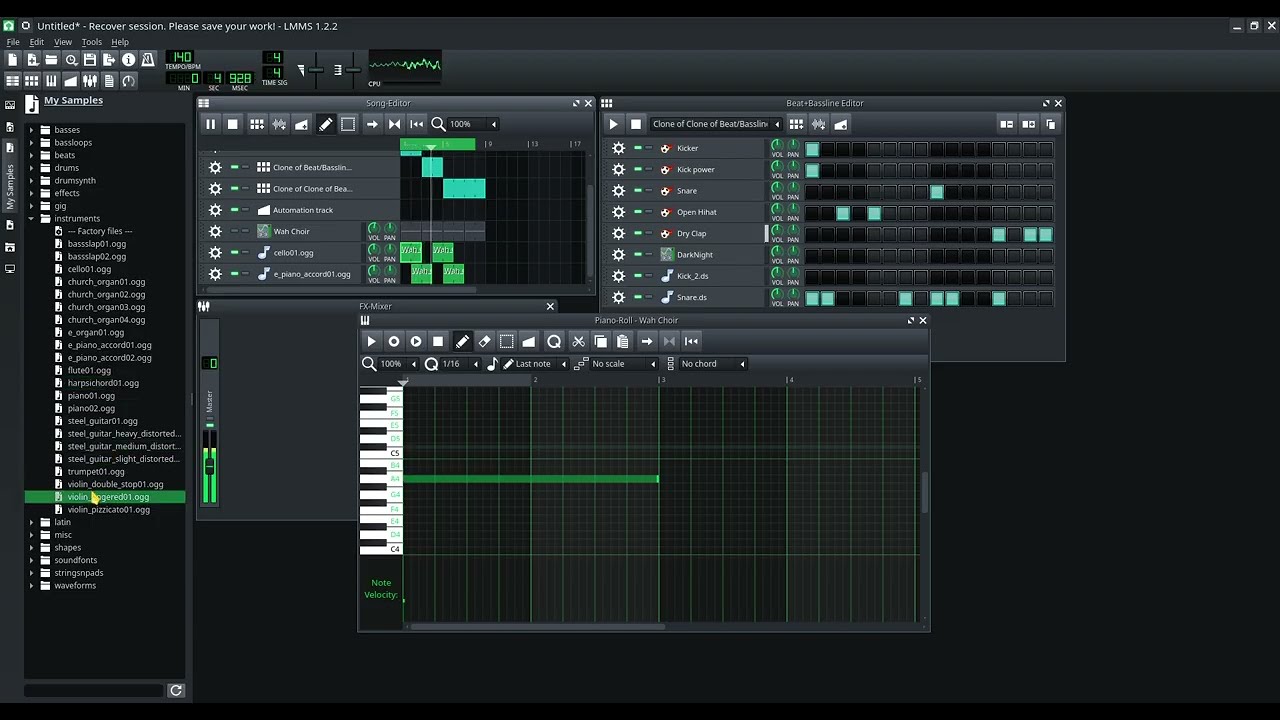Expand the waveforms folder in My Samples
Image resolution: width=1280 pixels, height=720 pixels.
click(x=31, y=585)
